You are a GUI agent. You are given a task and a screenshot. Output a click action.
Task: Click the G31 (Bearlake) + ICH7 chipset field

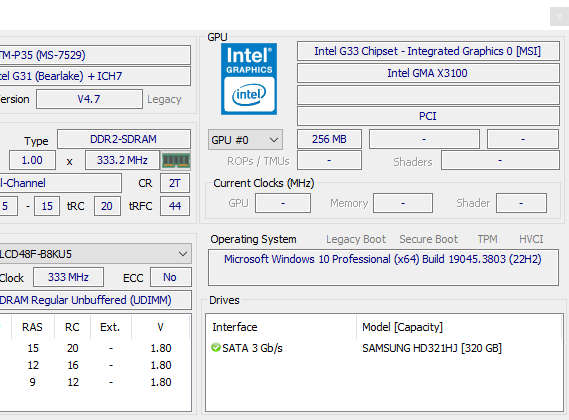click(x=95, y=76)
